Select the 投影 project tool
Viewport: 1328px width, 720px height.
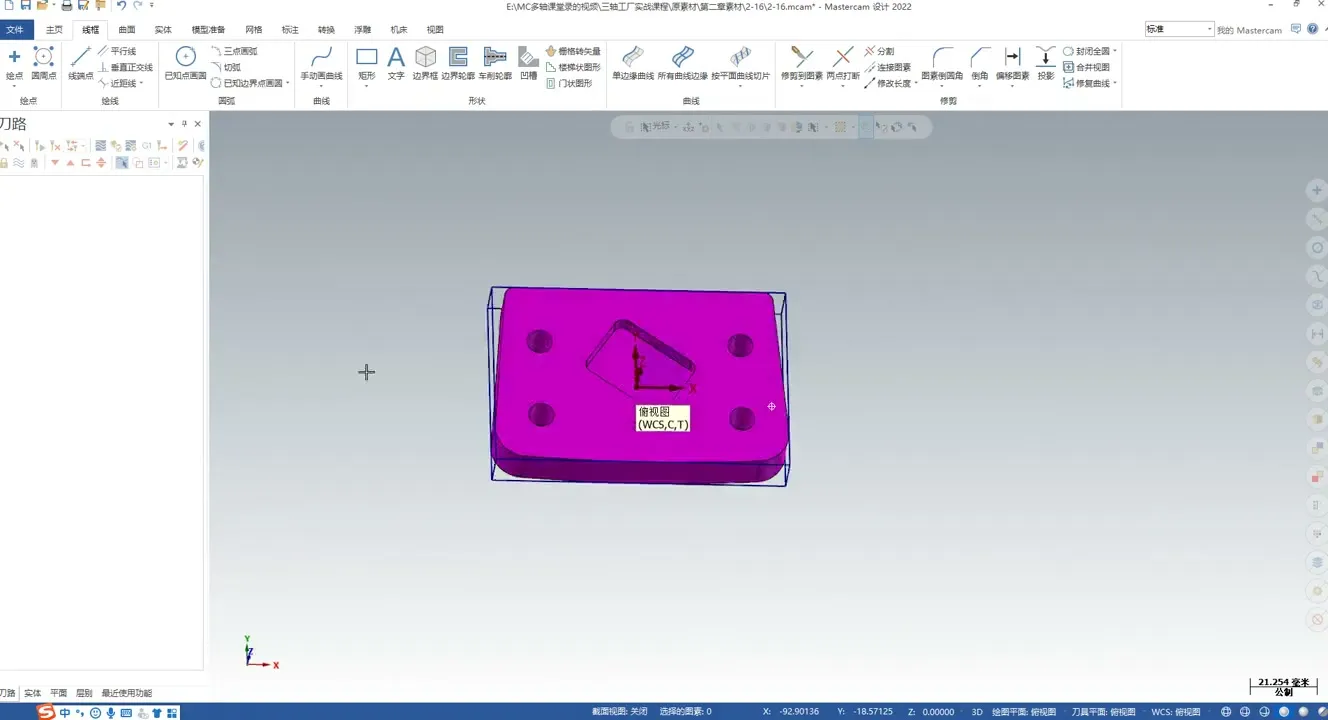[x=1045, y=62]
